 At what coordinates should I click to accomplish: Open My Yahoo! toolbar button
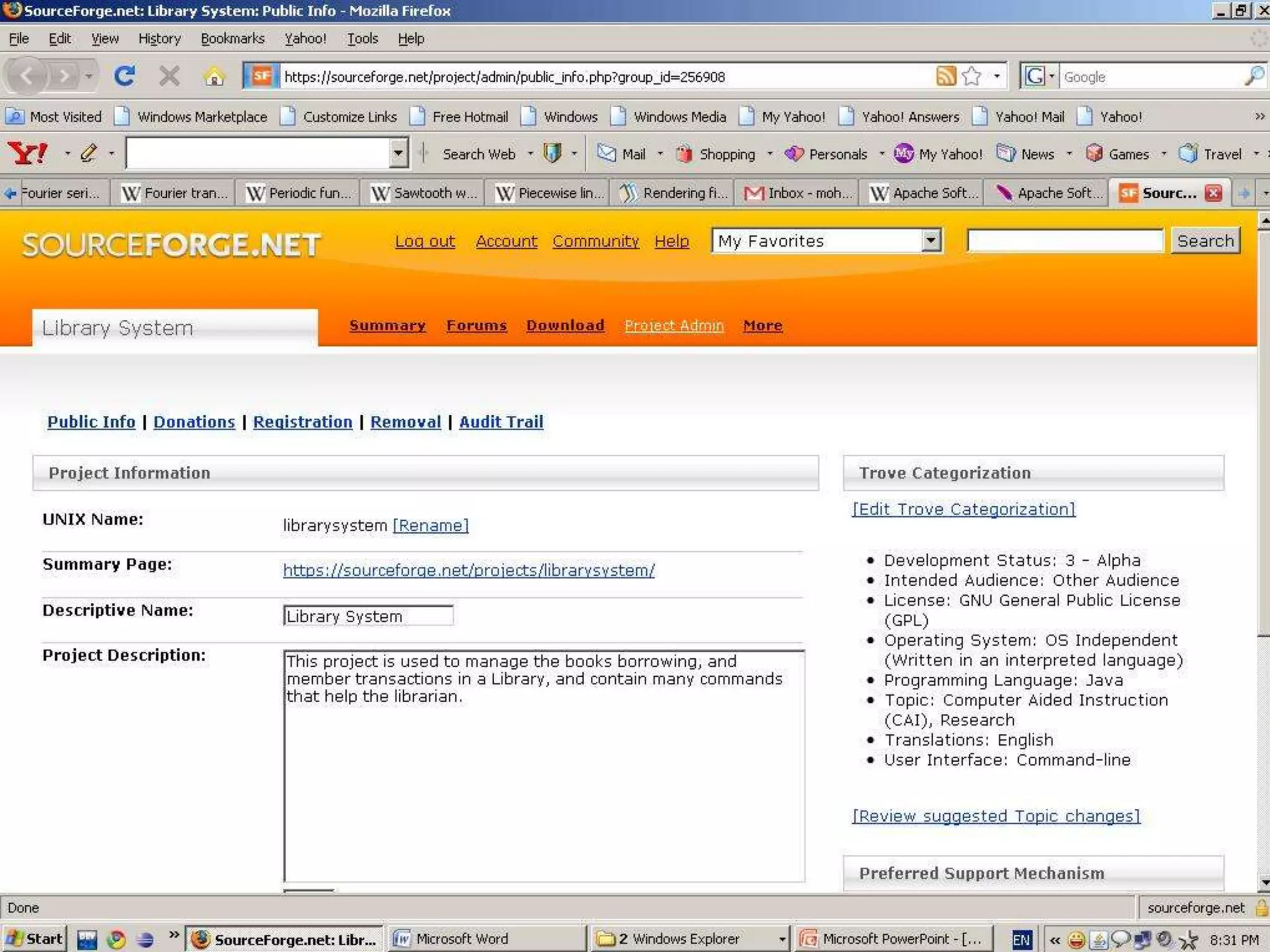938,153
